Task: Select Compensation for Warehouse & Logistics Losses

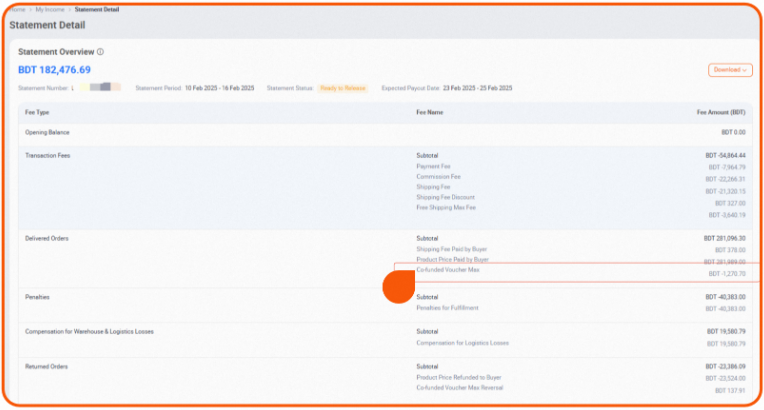Action: point(89,331)
